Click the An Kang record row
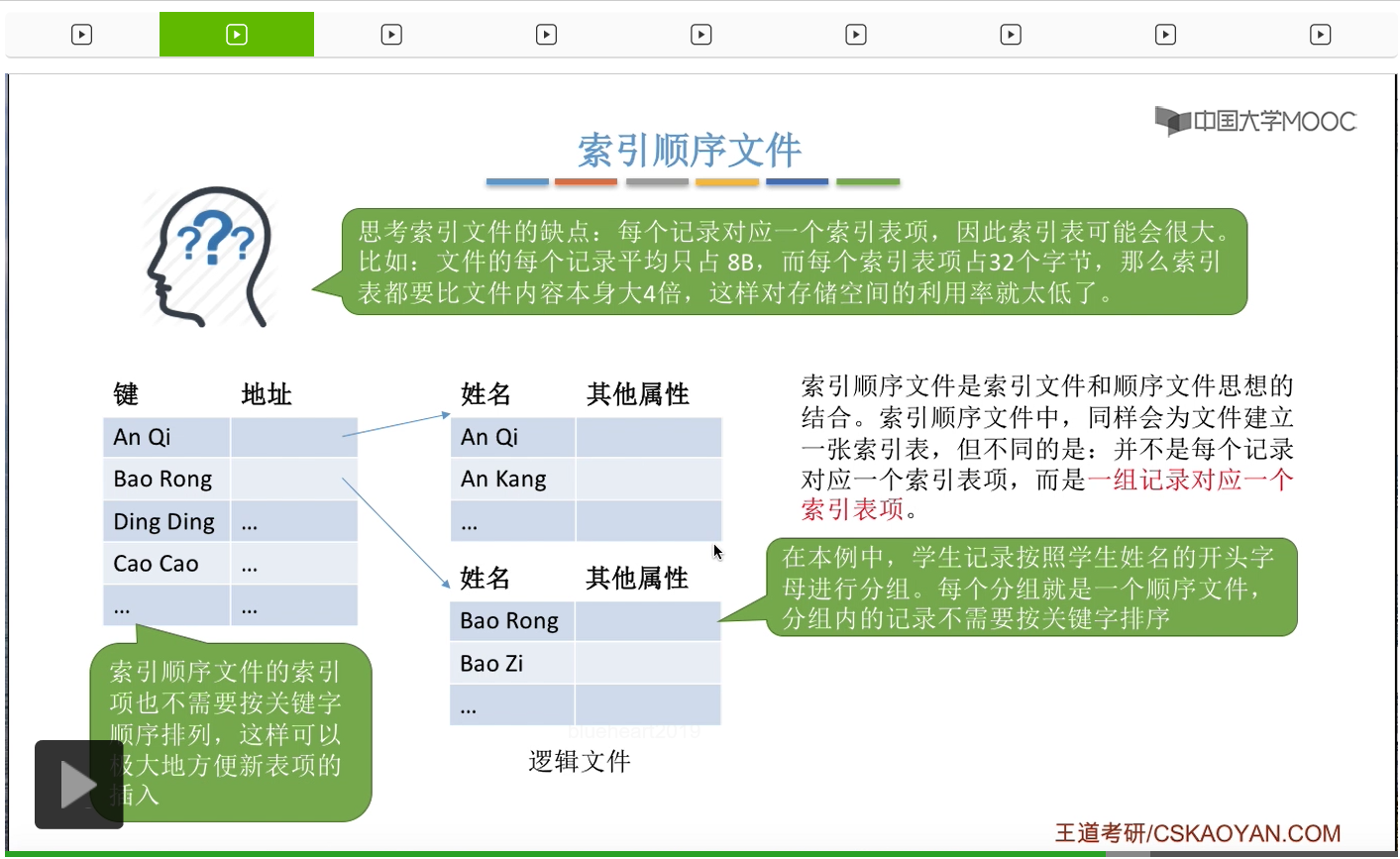The height and width of the screenshot is (859, 1400). 586,480
